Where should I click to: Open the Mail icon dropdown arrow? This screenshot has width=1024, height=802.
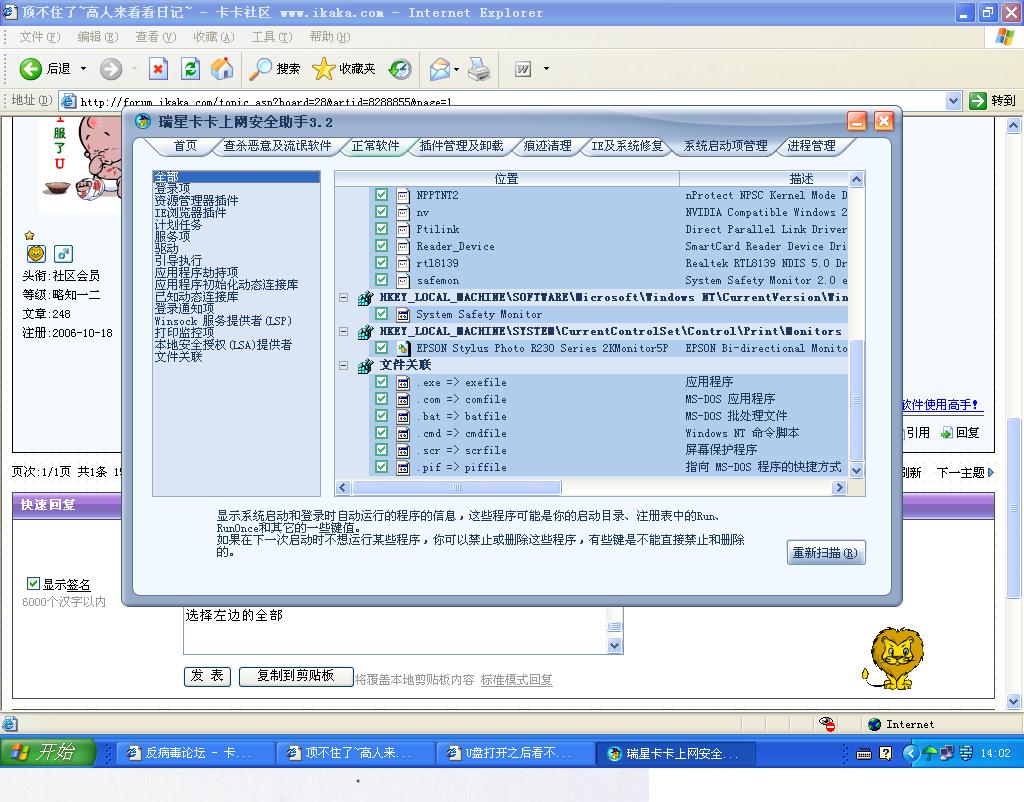pyautogui.click(x=456, y=69)
